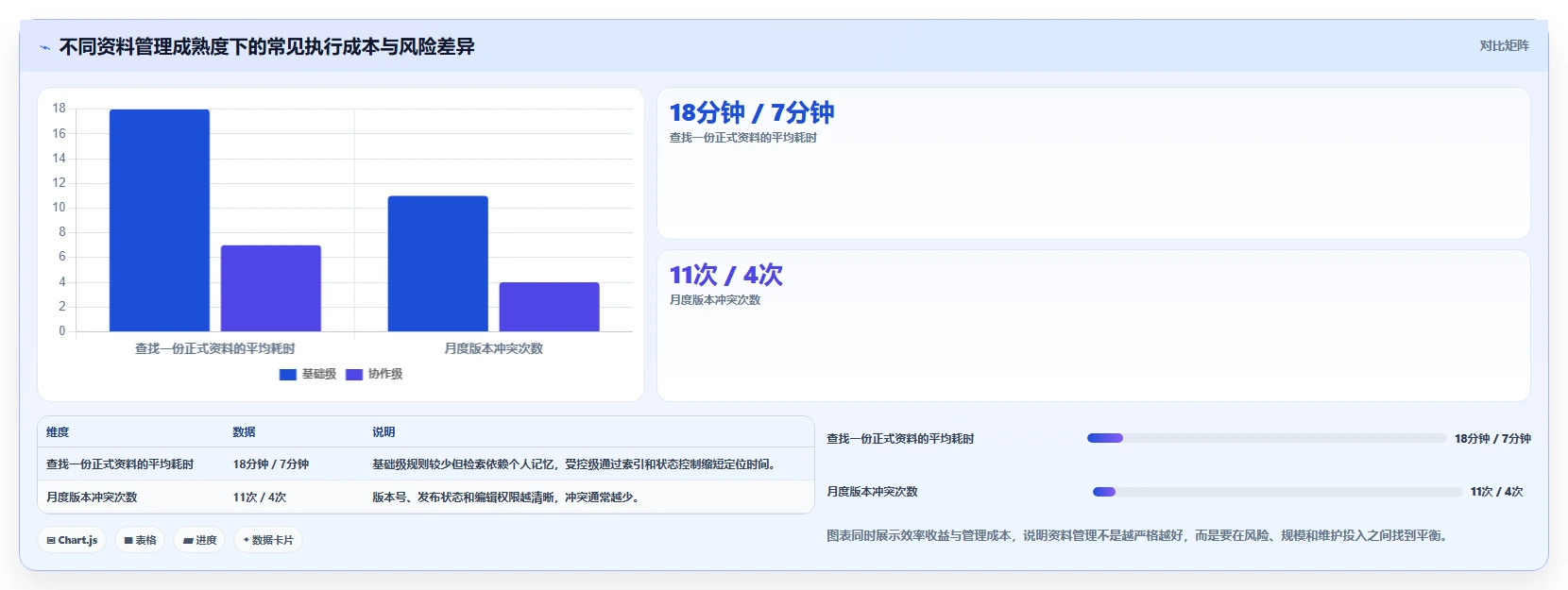Toggle the 协作级 legend item
This screenshot has width=1568, height=590.
(x=374, y=374)
